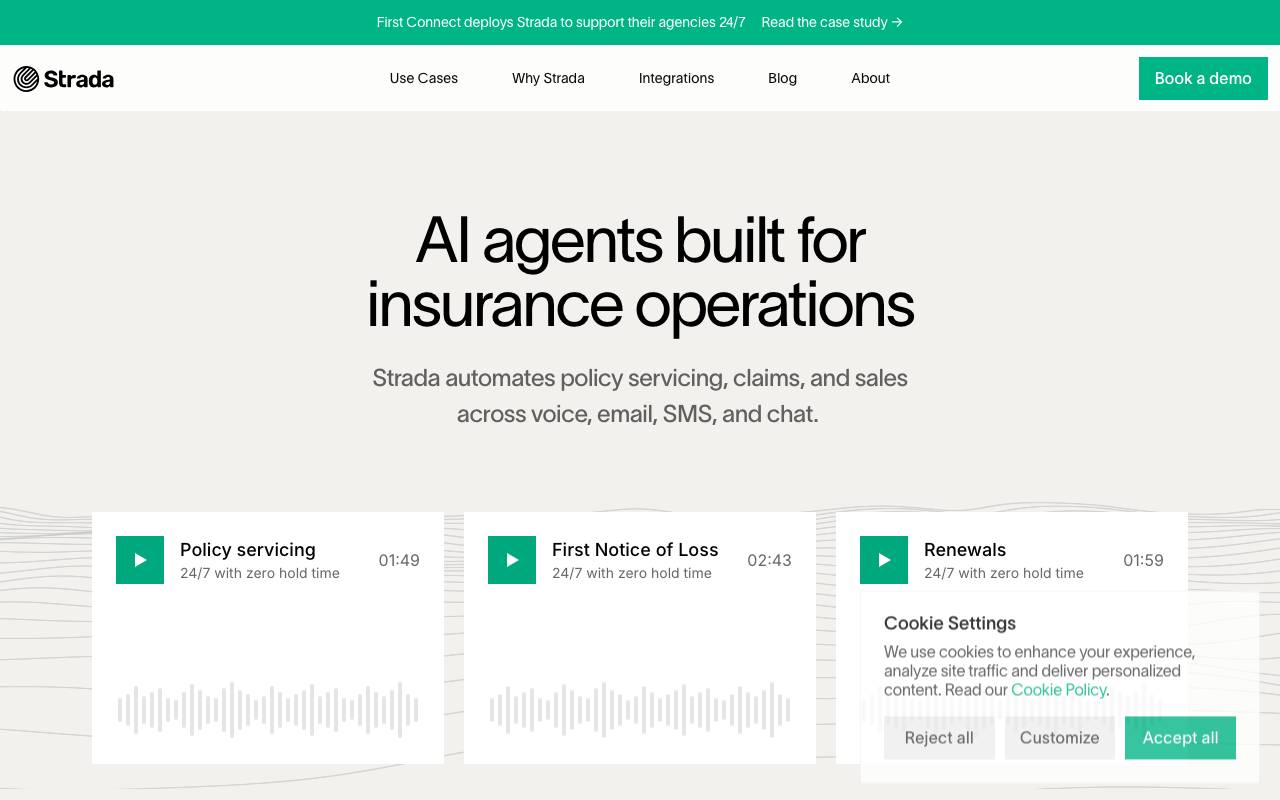The height and width of the screenshot is (800, 1280).
Task: Play the Renewals audio sample
Action: (884, 560)
